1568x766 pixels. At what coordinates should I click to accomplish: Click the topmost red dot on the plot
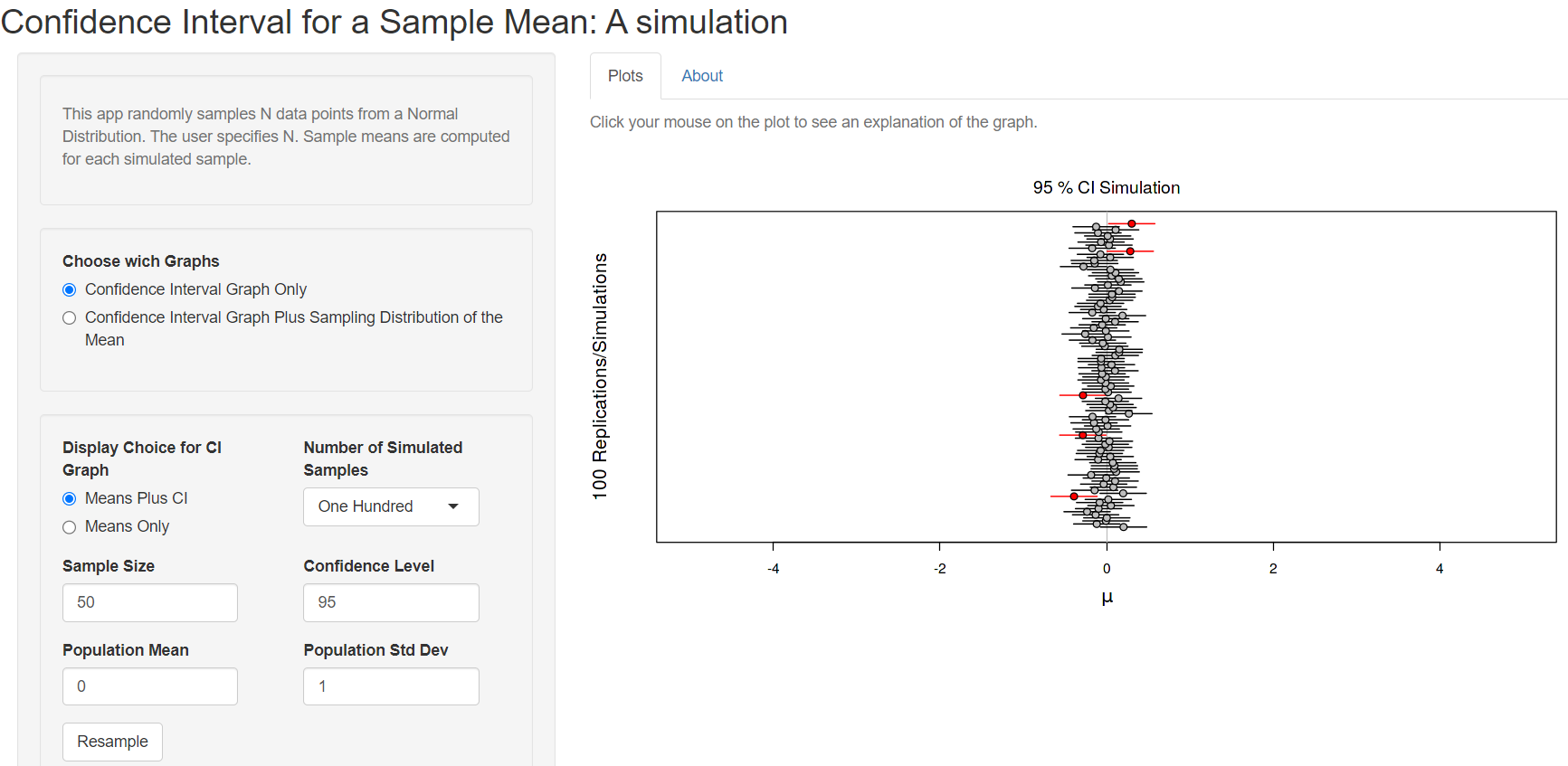point(1132,223)
